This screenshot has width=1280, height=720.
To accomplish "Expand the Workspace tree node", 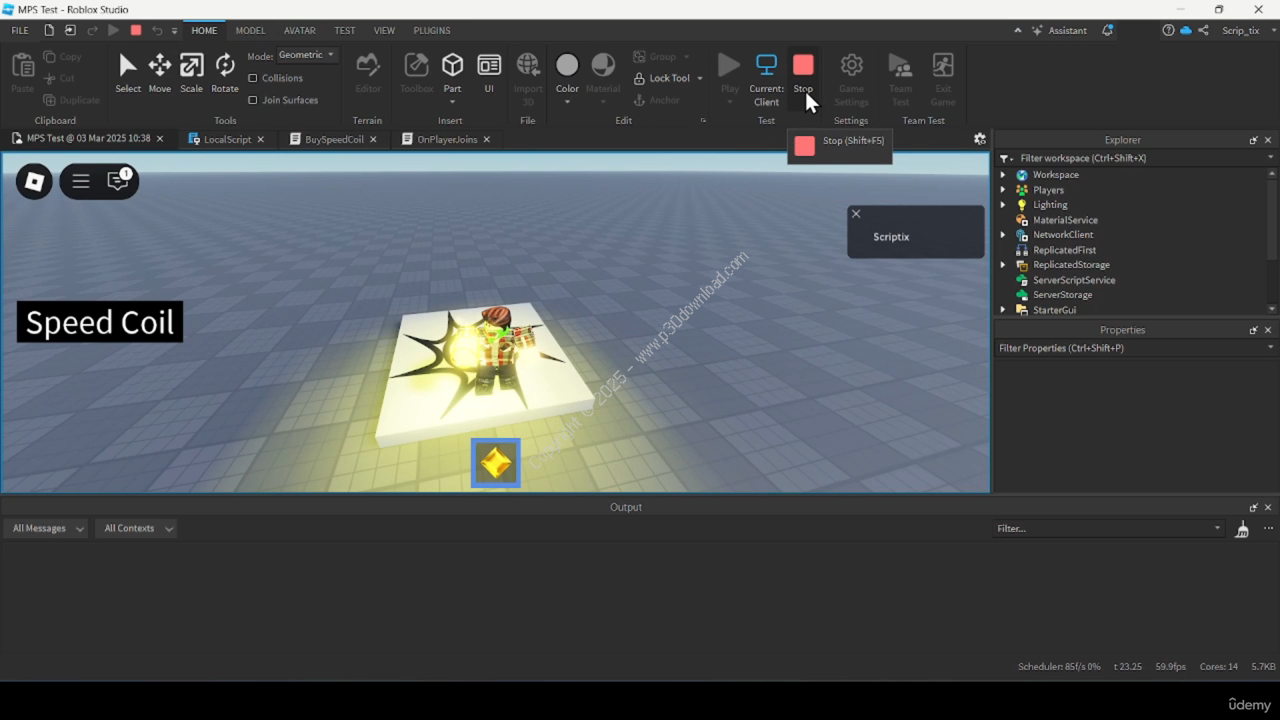I will 1003,175.
